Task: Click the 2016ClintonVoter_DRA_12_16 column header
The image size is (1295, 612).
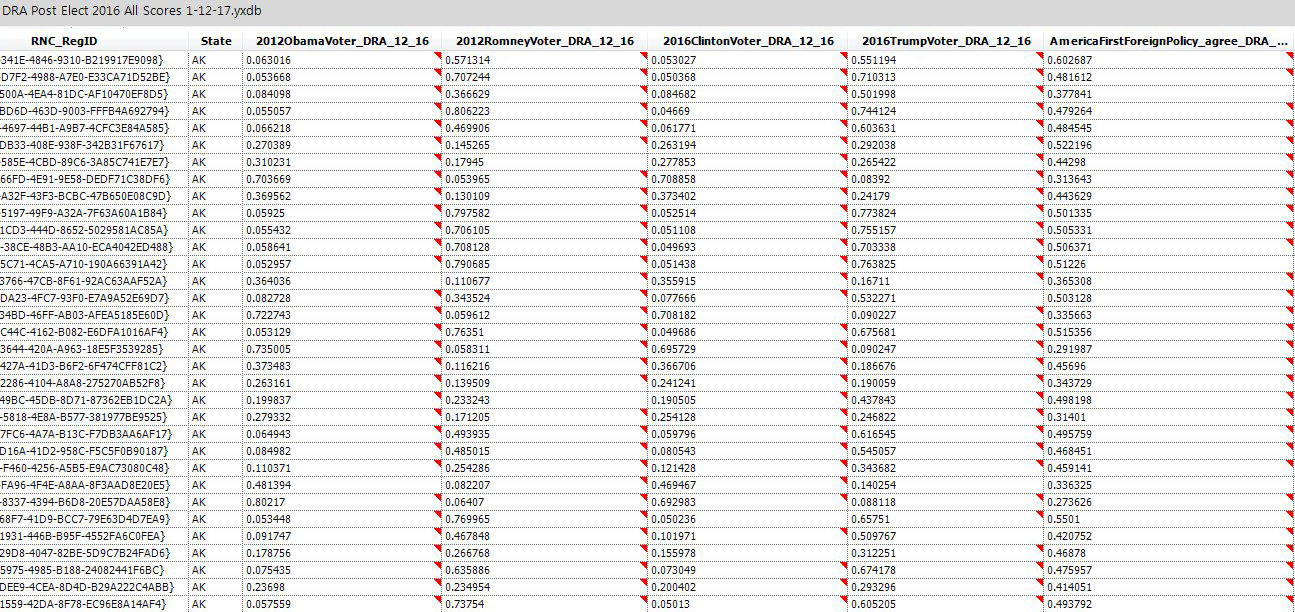Action: [x=748, y=41]
